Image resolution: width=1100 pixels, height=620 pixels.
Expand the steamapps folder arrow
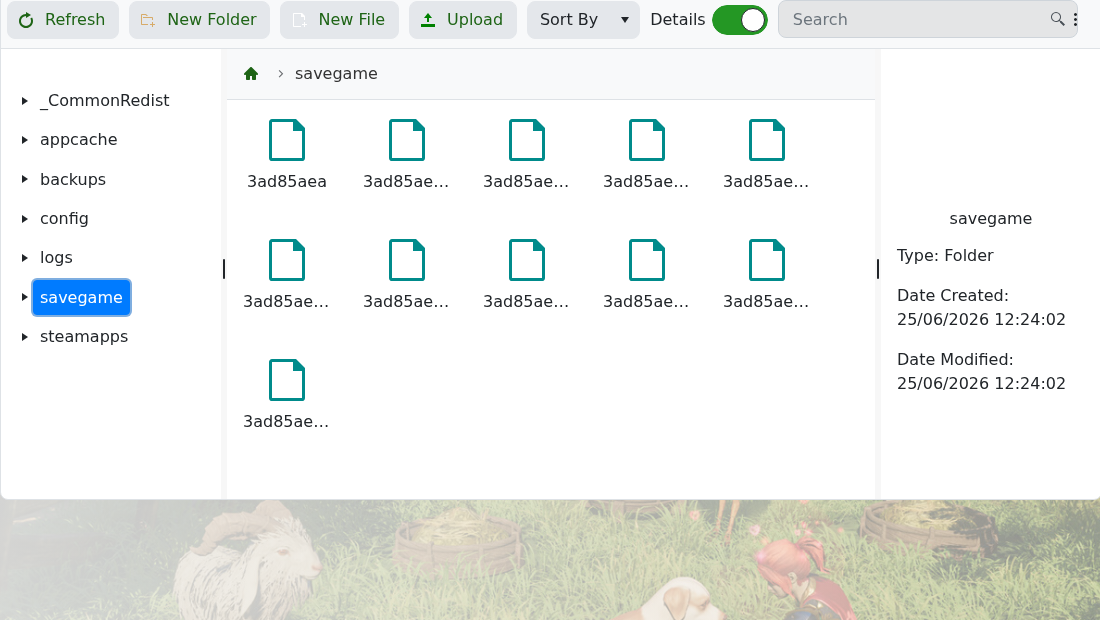[25, 337]
